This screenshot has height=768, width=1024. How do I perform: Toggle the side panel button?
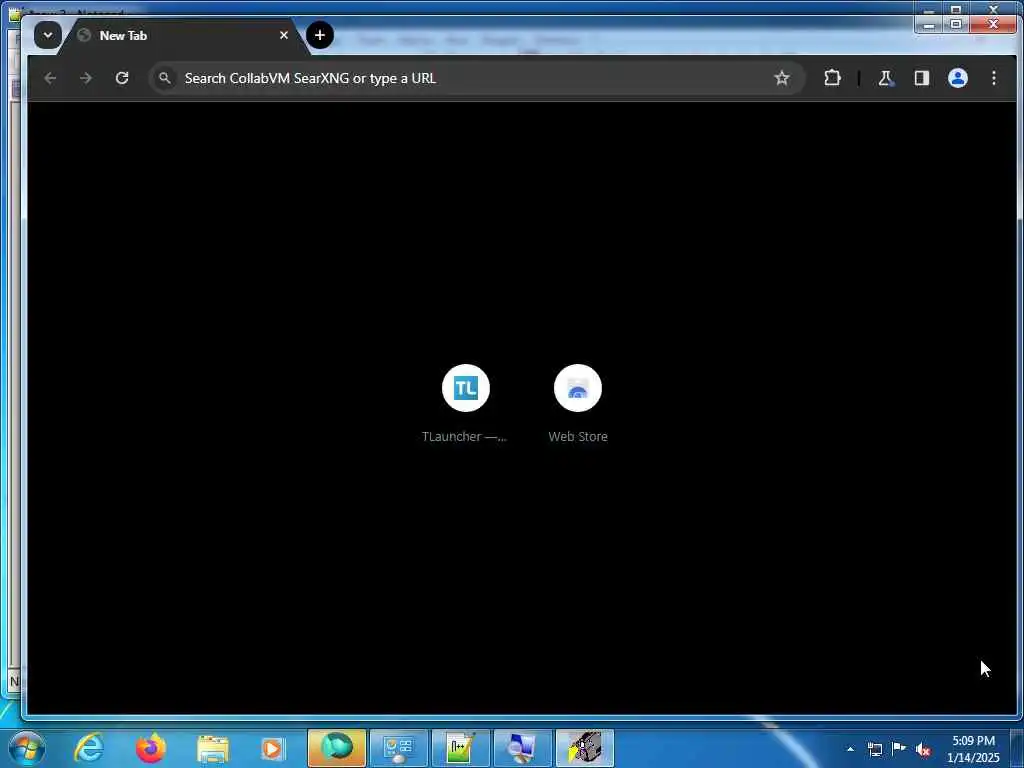click(x=921, y=78)
